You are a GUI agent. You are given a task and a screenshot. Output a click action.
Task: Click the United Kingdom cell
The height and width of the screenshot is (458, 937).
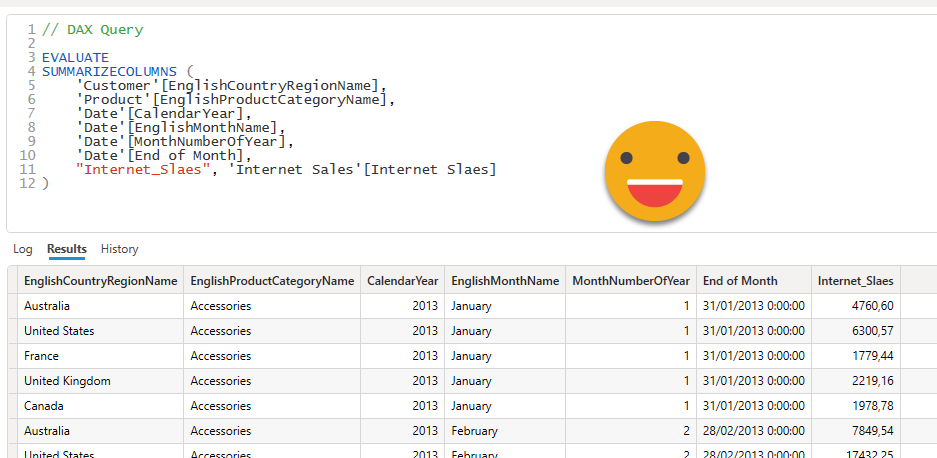[x=67, y=381]
